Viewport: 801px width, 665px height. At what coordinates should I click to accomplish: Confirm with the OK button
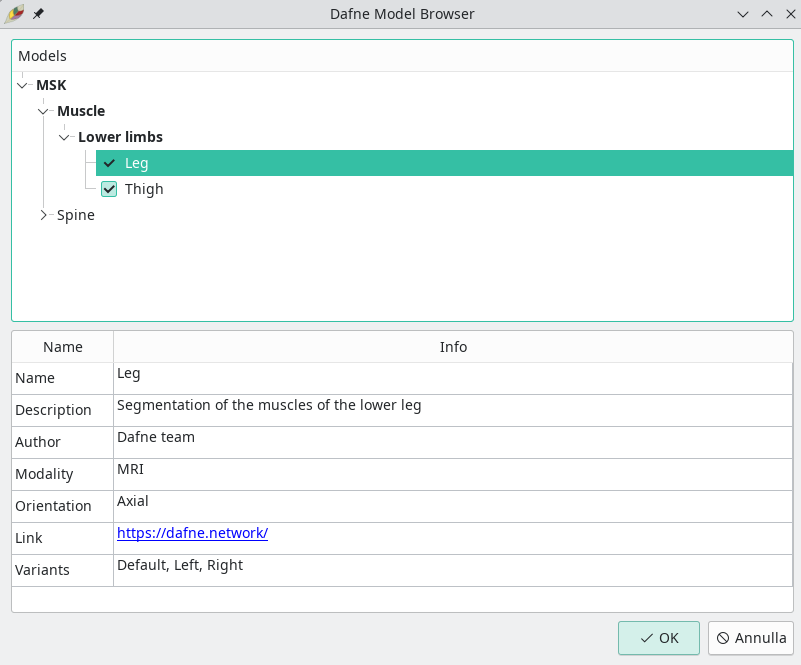658,638
